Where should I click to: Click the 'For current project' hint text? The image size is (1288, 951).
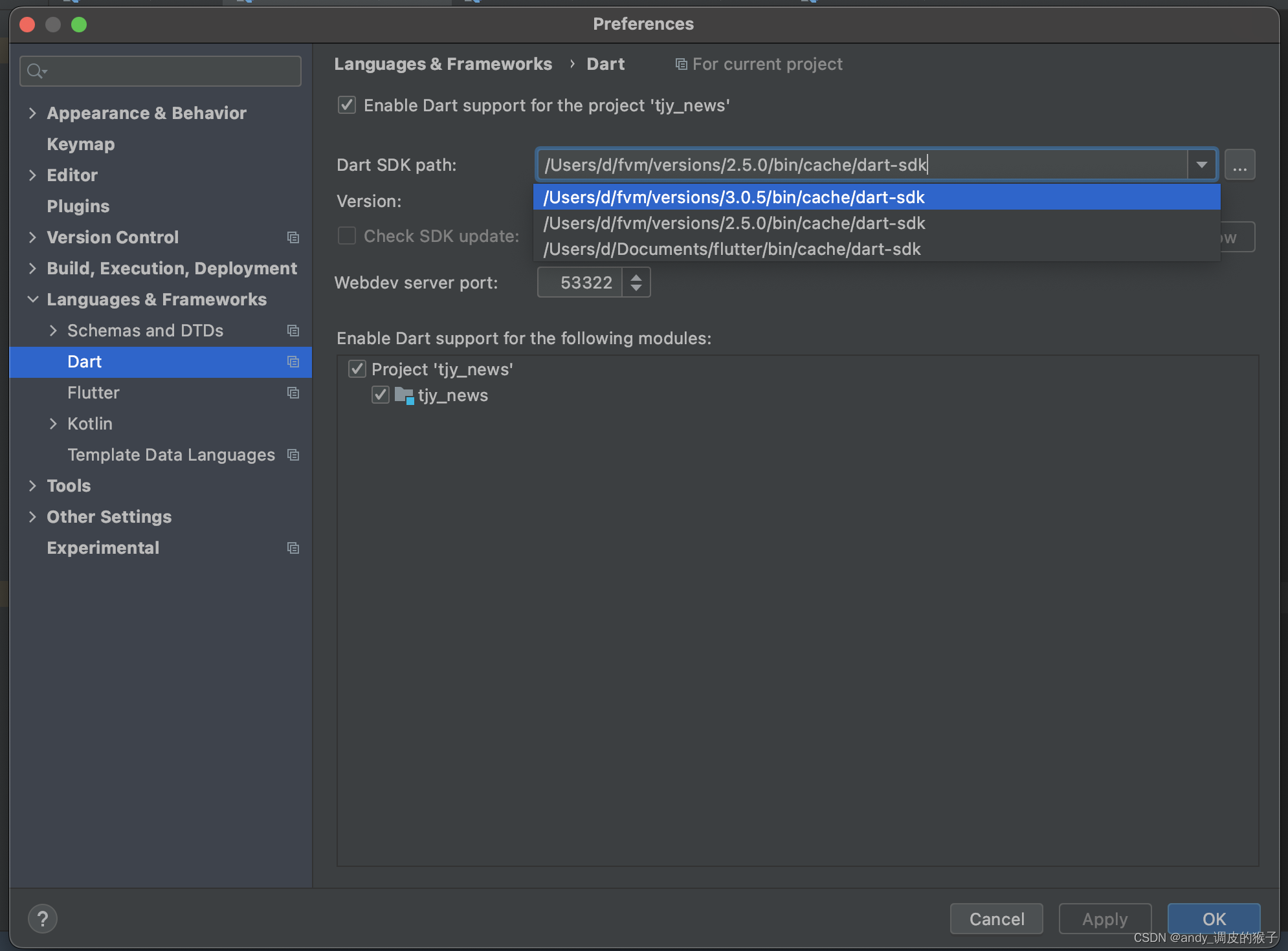[x=767, y=64]
